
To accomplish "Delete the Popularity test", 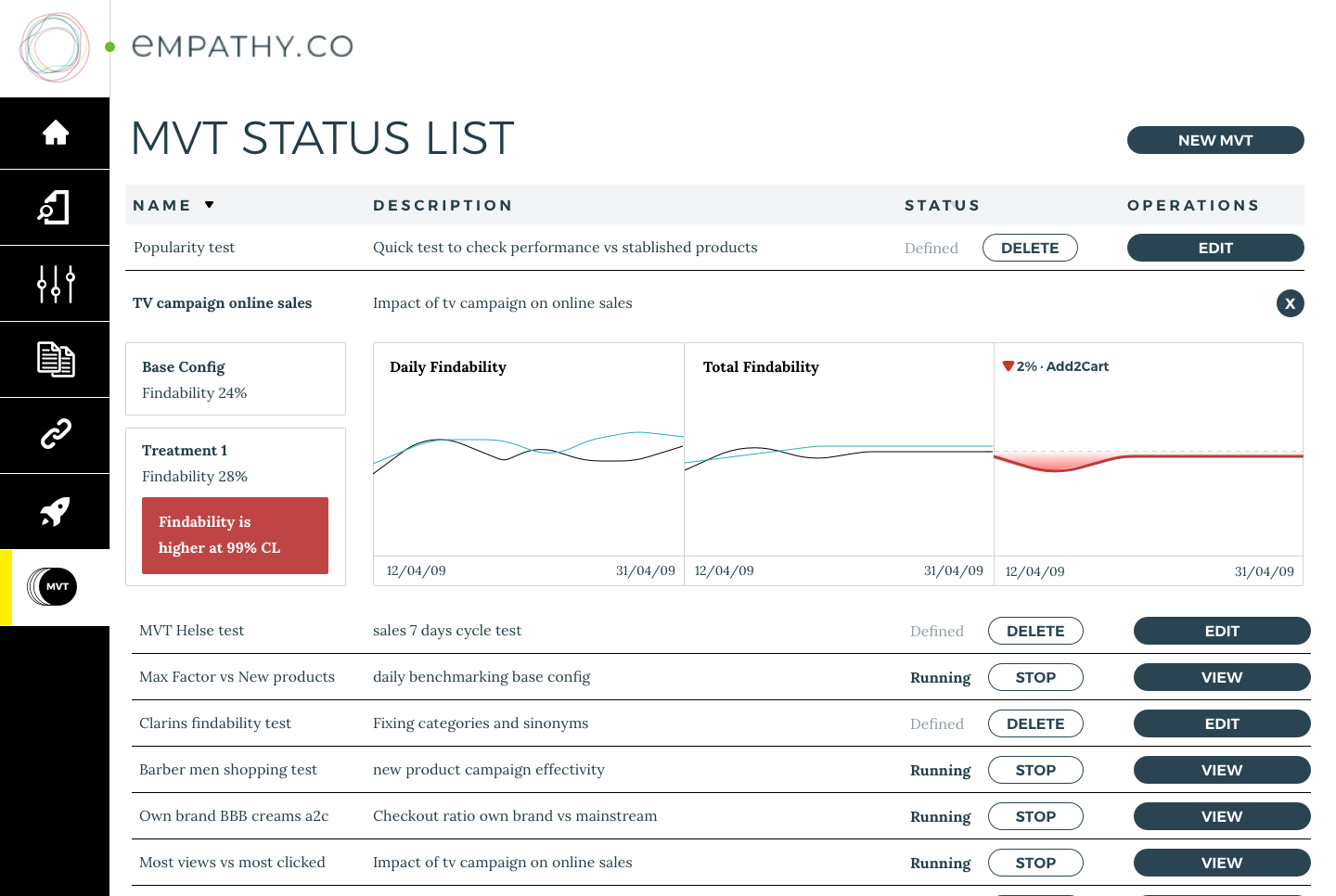I will [x=1030, y=248].
